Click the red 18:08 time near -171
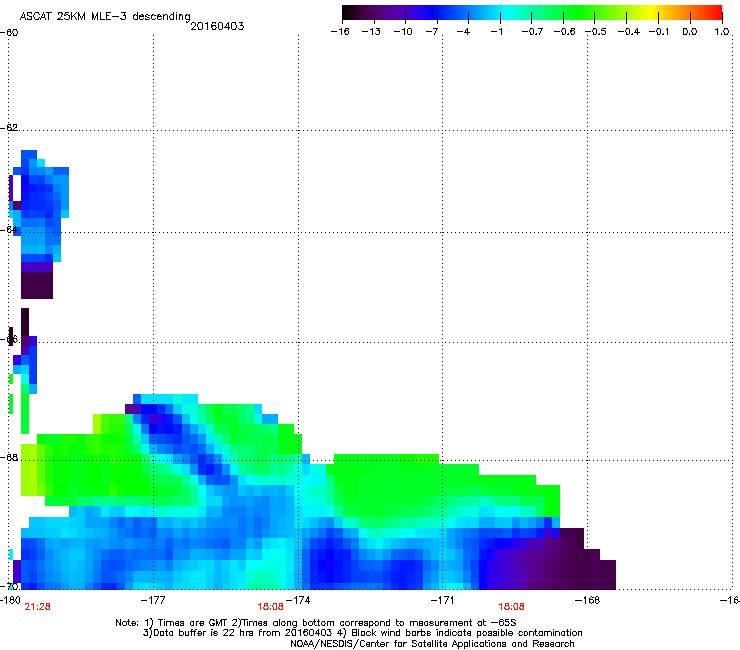The width and height of the screenshot is (740, 650). 511,607
